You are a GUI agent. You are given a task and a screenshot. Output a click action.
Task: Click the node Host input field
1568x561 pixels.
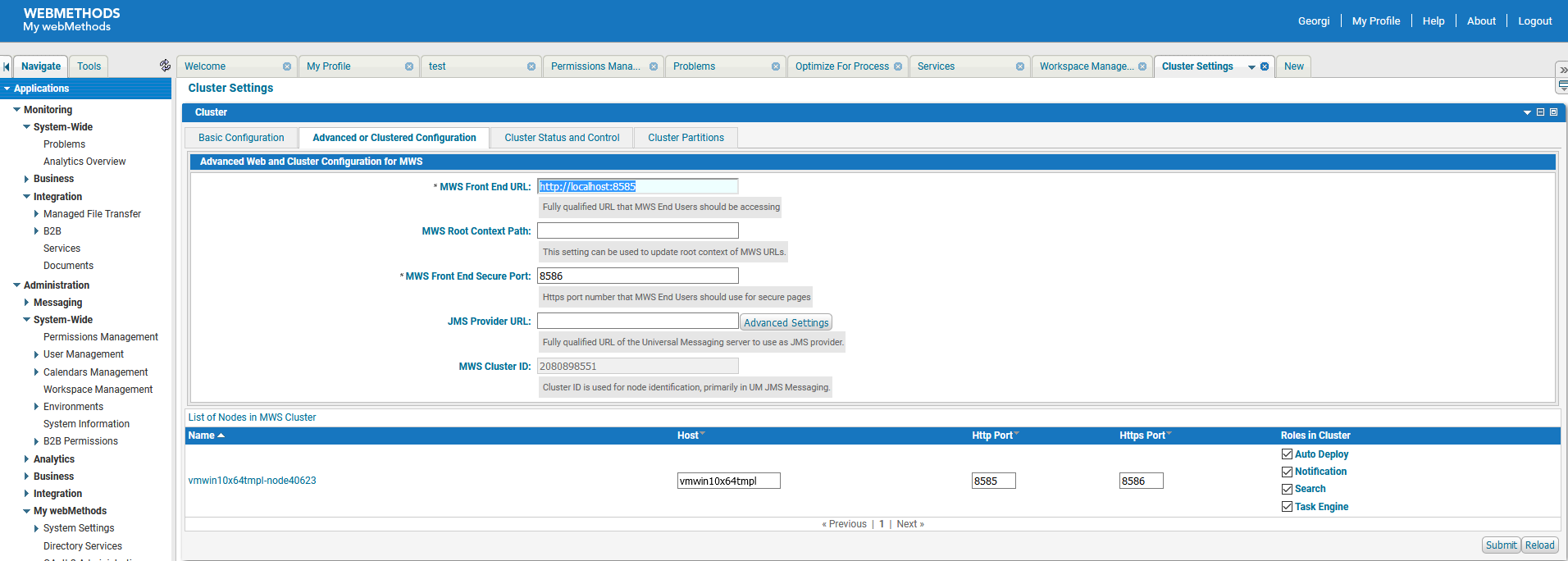pos(729,481)
